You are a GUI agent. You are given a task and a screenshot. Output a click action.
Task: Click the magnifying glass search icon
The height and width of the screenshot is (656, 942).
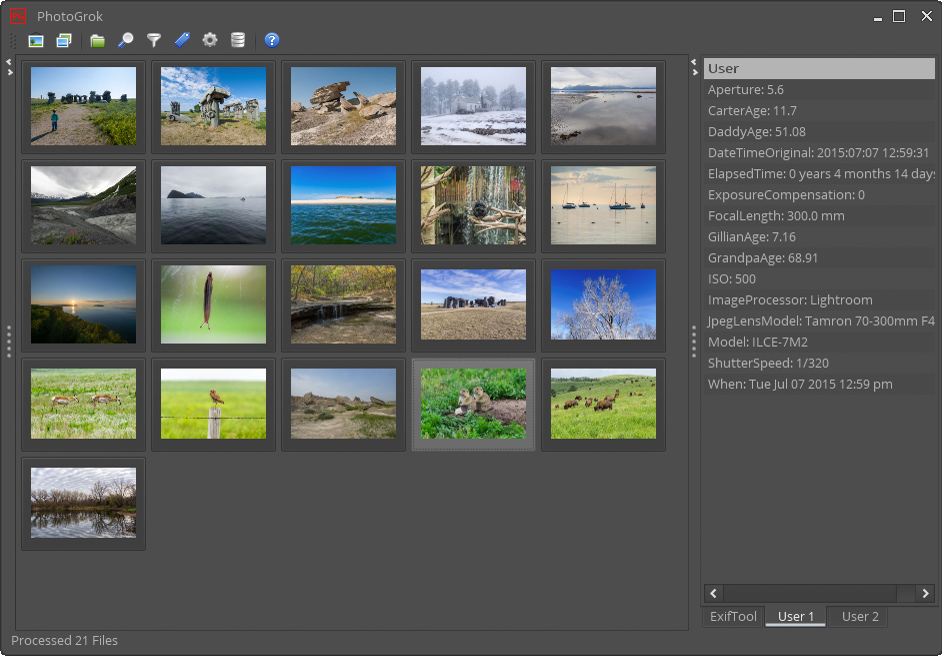pos(125,40)
